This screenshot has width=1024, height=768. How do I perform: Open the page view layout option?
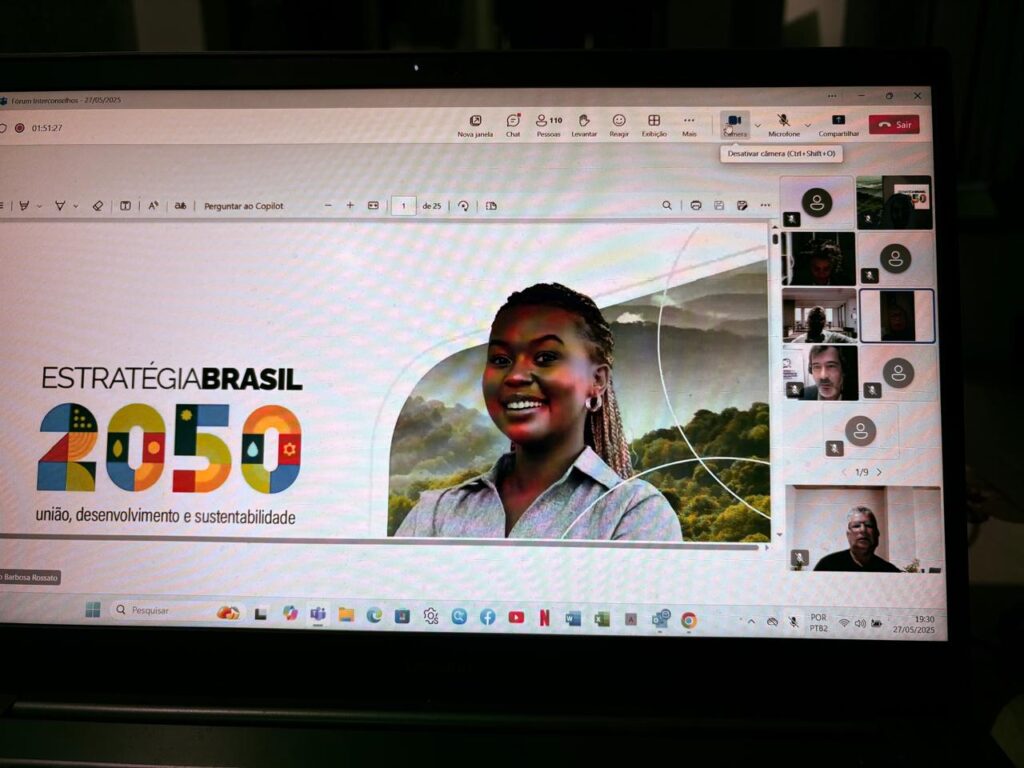click(x=491, y=206)
